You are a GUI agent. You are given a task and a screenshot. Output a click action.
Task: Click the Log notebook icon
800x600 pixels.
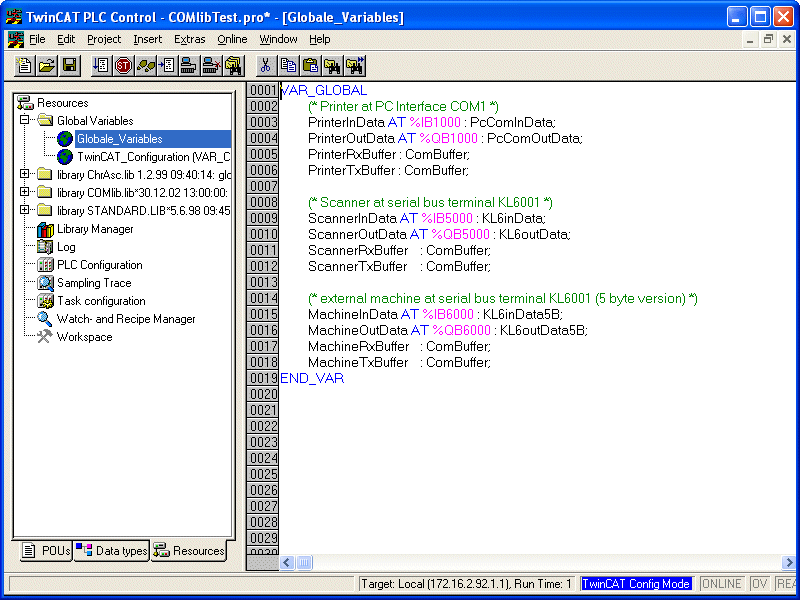coord(45,247)
